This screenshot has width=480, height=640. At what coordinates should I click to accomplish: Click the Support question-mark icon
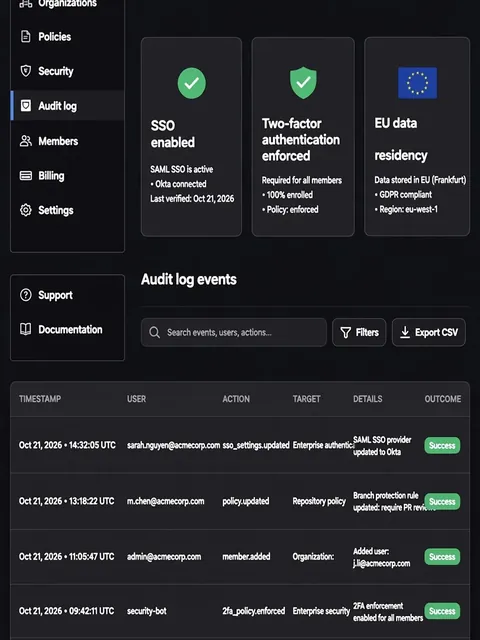coord(26,295)
